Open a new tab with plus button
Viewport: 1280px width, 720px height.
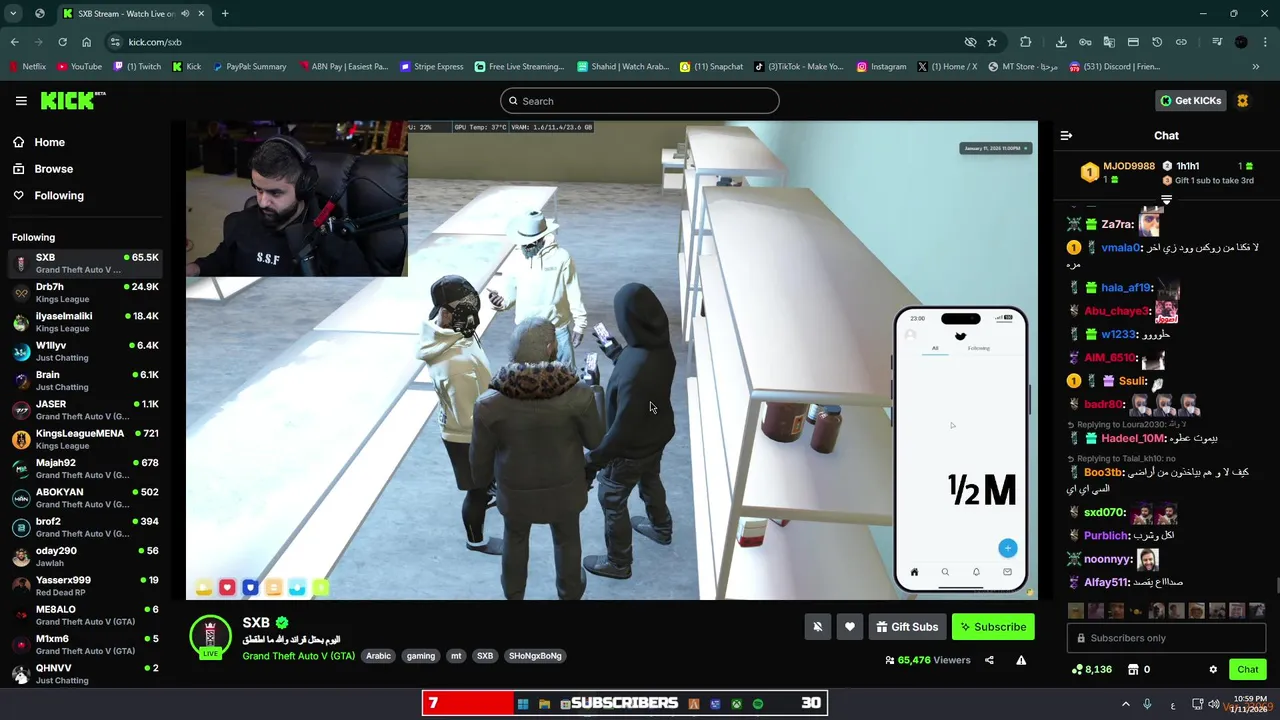coord(225,14)
